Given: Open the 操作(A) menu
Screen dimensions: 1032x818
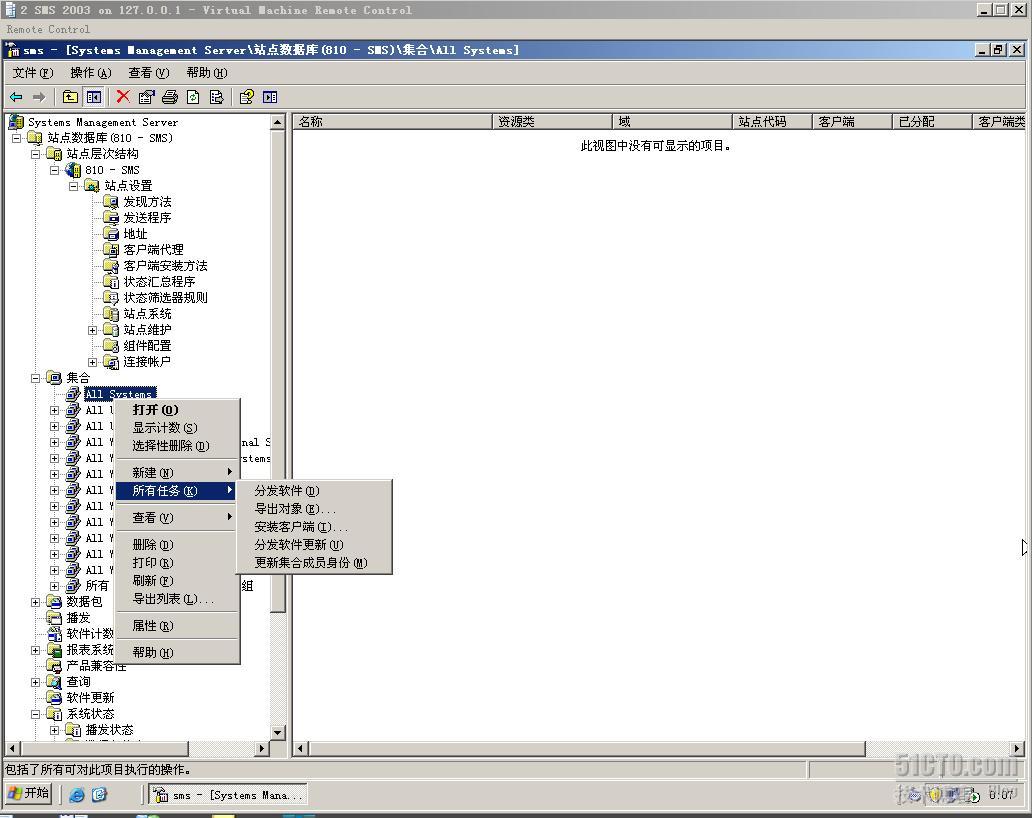Looking at the screenshot, I should [91, 72].
